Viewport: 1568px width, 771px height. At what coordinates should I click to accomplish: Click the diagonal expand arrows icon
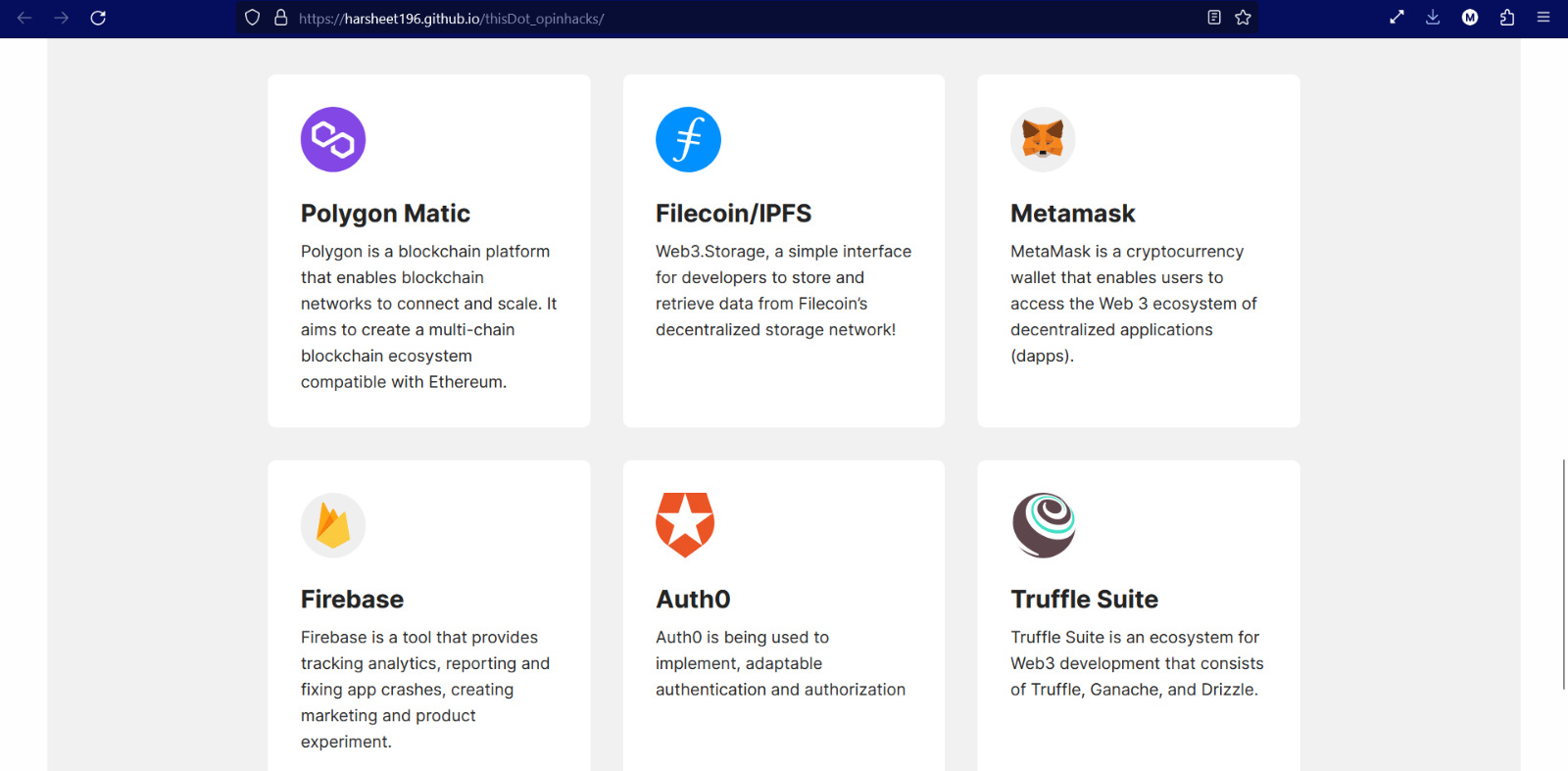click(x=1396, y=18)
